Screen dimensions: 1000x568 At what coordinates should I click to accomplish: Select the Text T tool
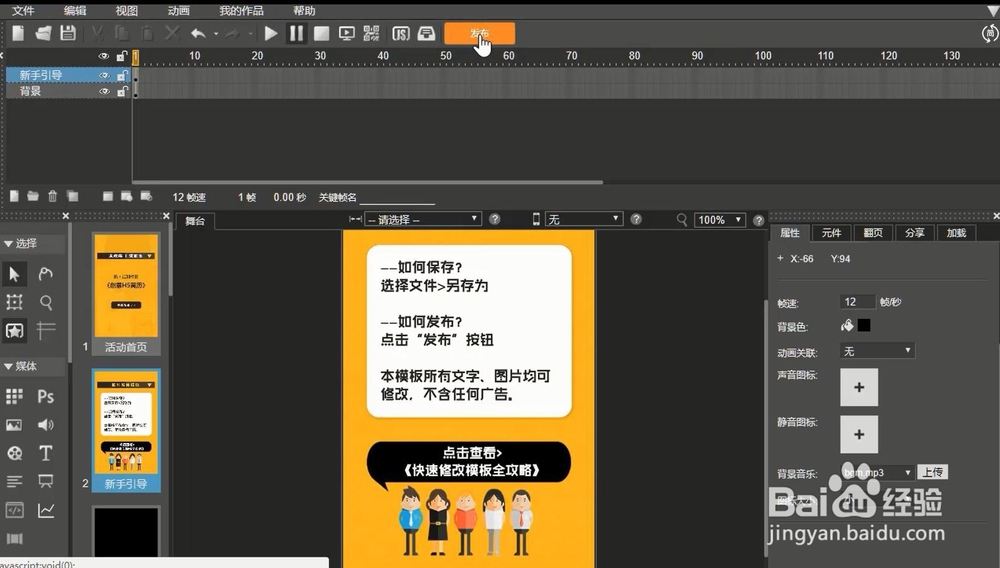click(x=45, y=453)
